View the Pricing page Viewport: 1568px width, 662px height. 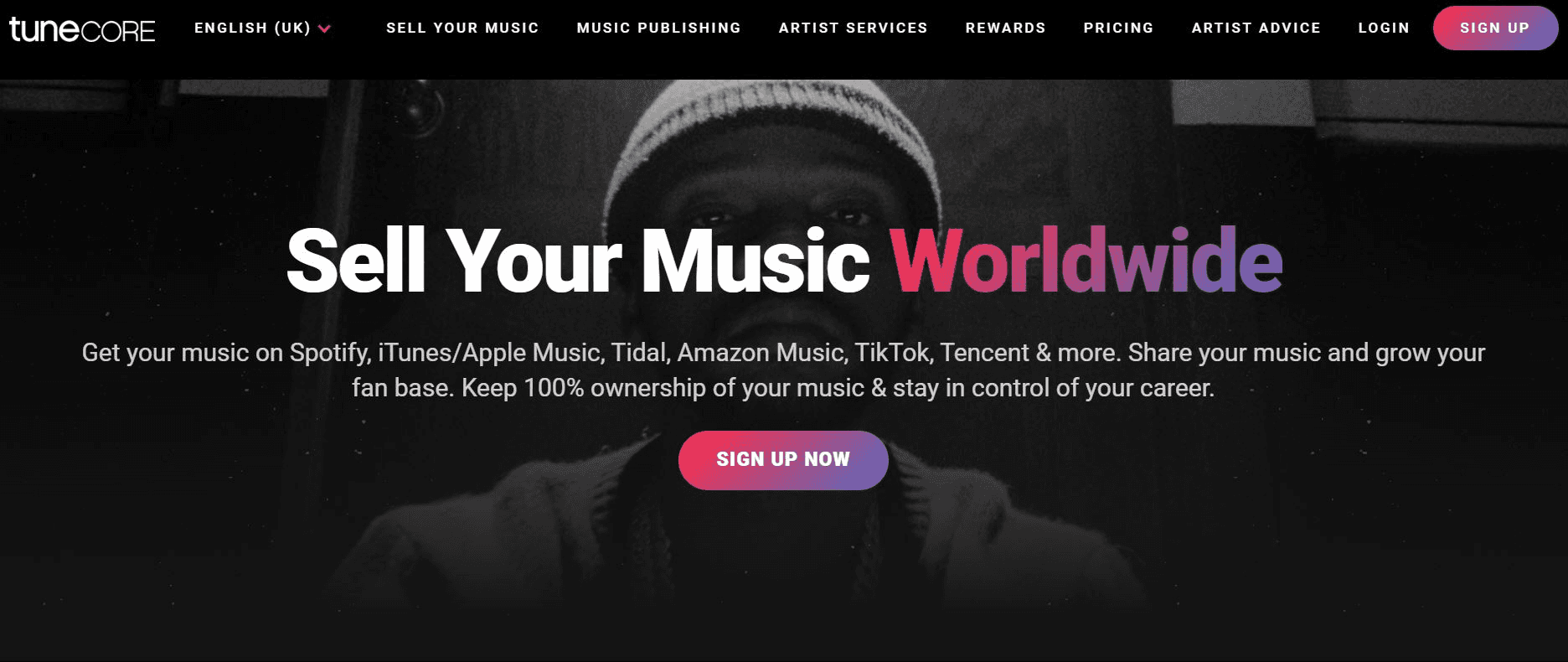[x=1119, y=28]
